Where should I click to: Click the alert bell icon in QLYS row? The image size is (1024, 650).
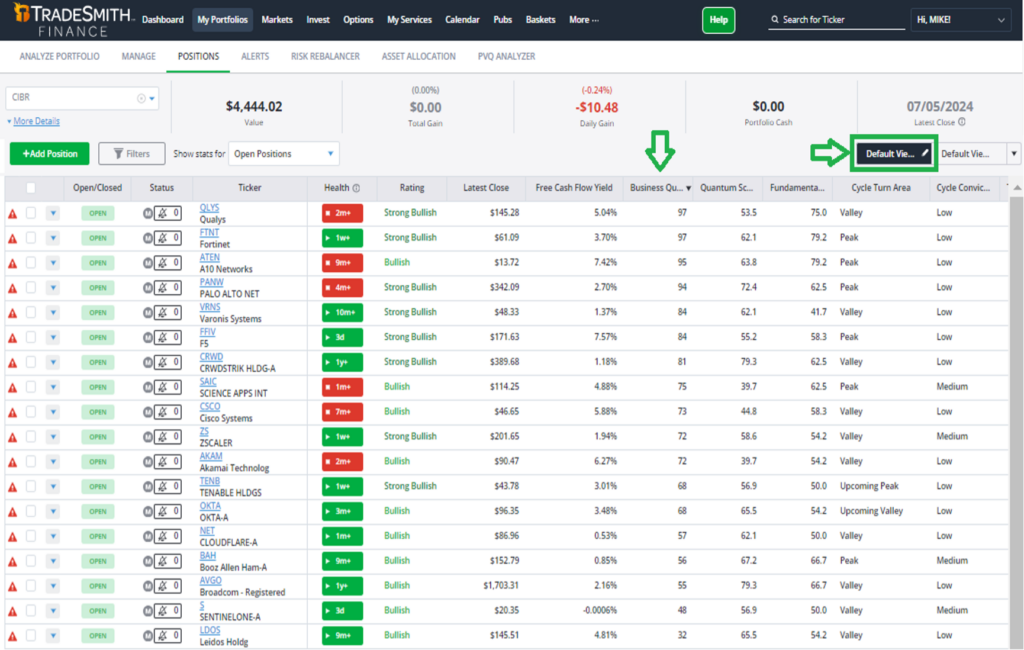[163, 213]
